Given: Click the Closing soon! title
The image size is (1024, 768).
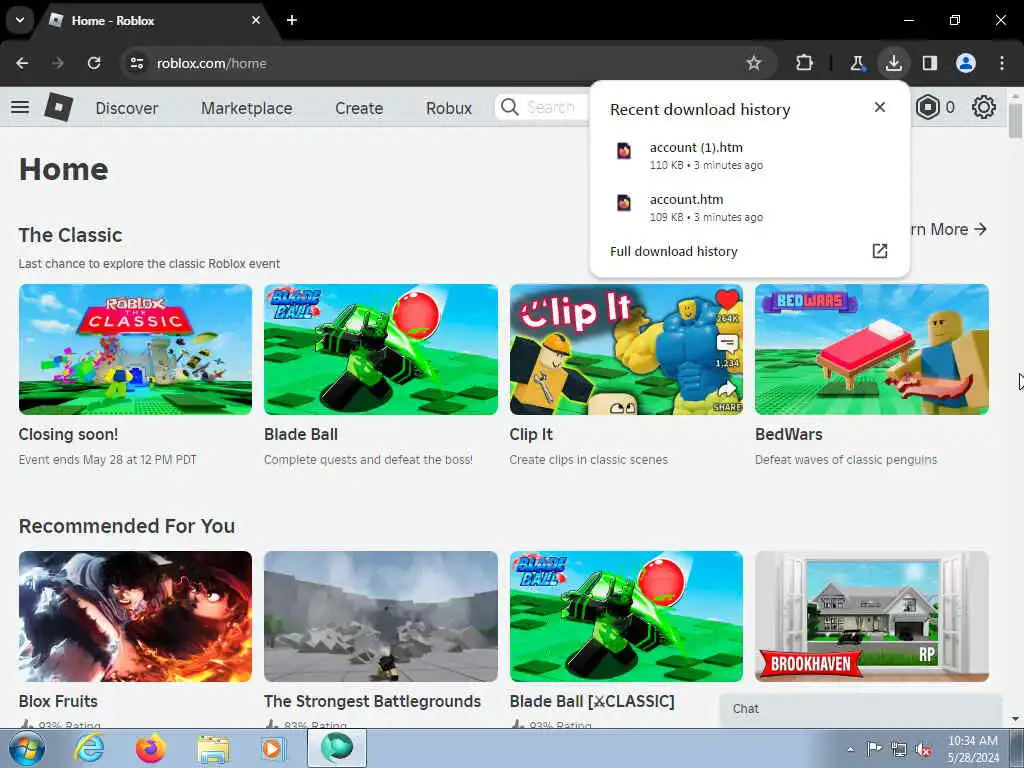Looking at the screenshot, I should click(68, 434).
